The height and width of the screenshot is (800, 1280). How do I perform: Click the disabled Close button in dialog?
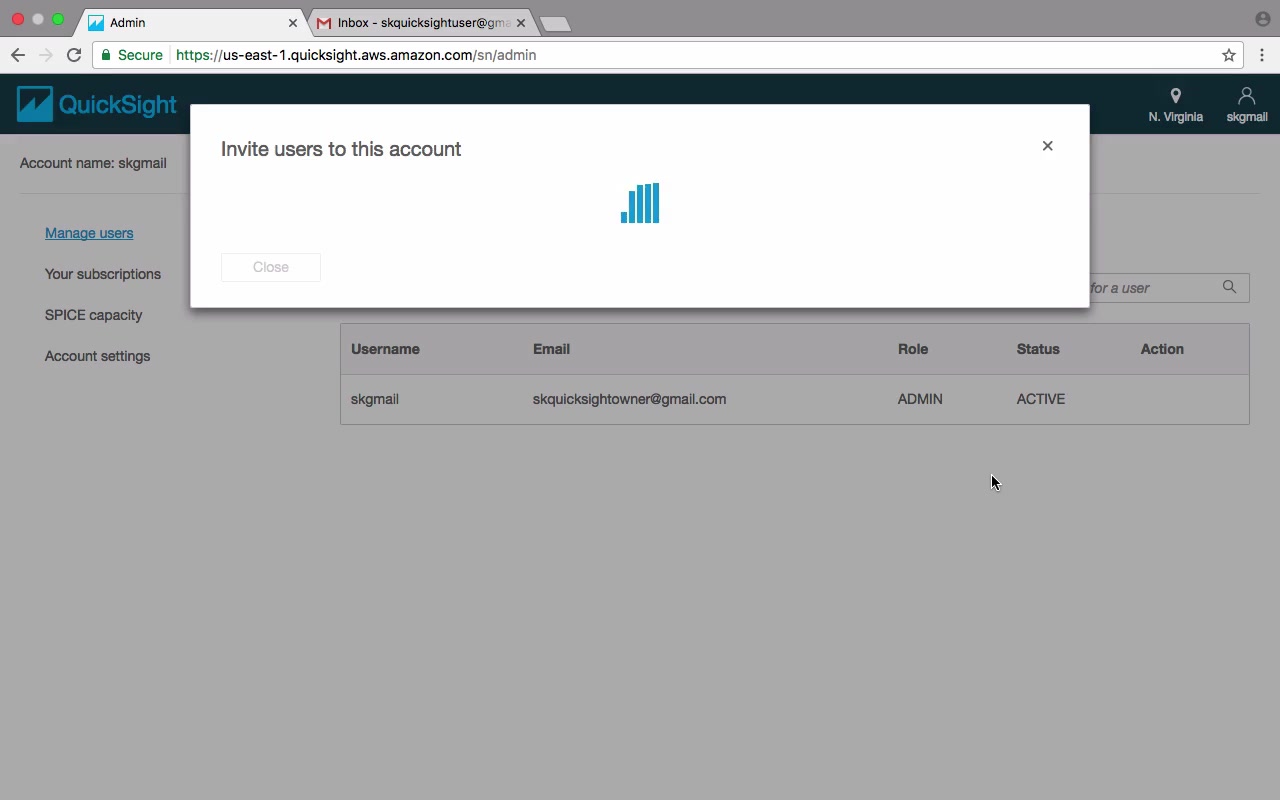click(271, 267)
